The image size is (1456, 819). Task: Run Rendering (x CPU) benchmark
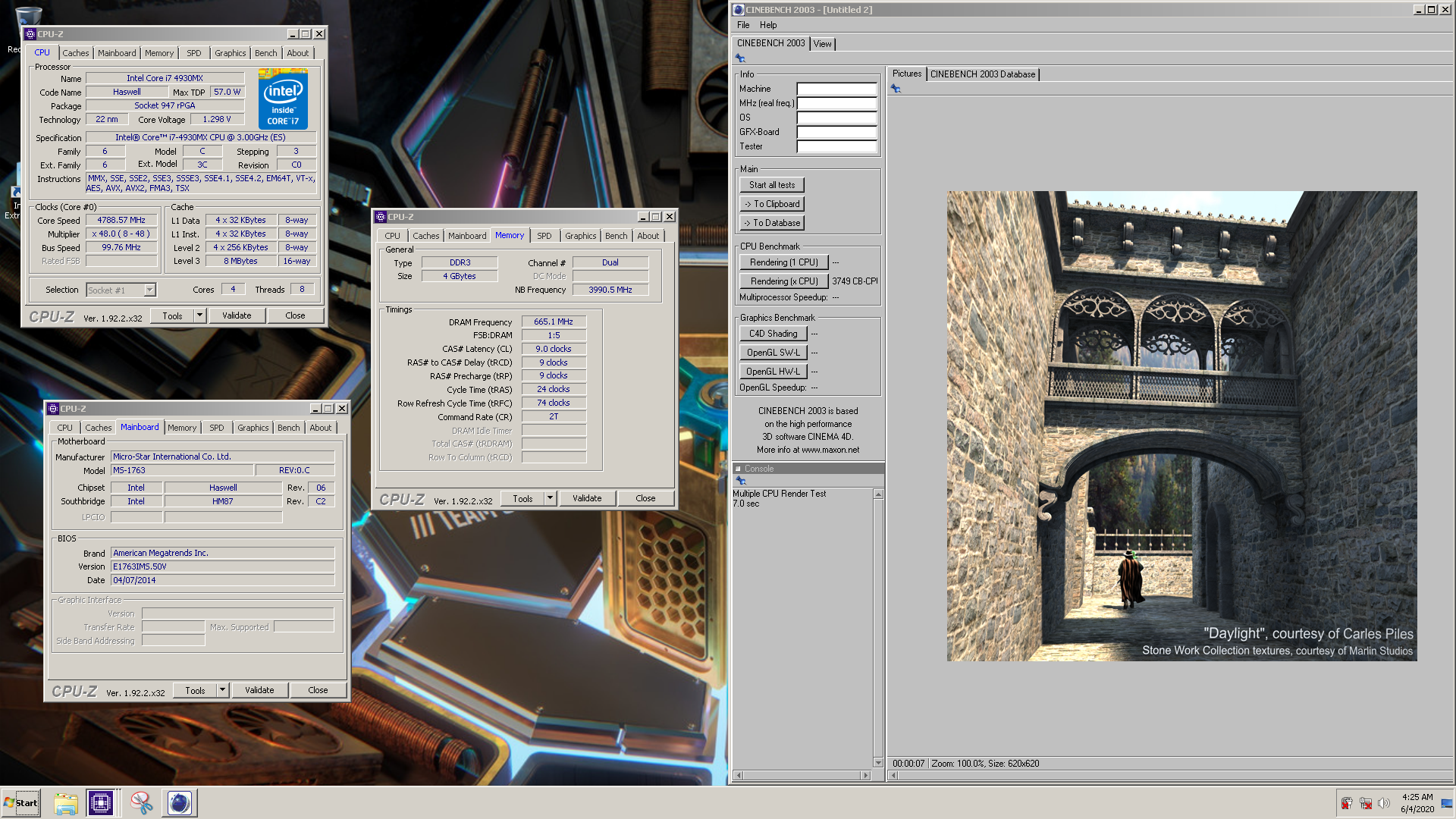[784, 281]
